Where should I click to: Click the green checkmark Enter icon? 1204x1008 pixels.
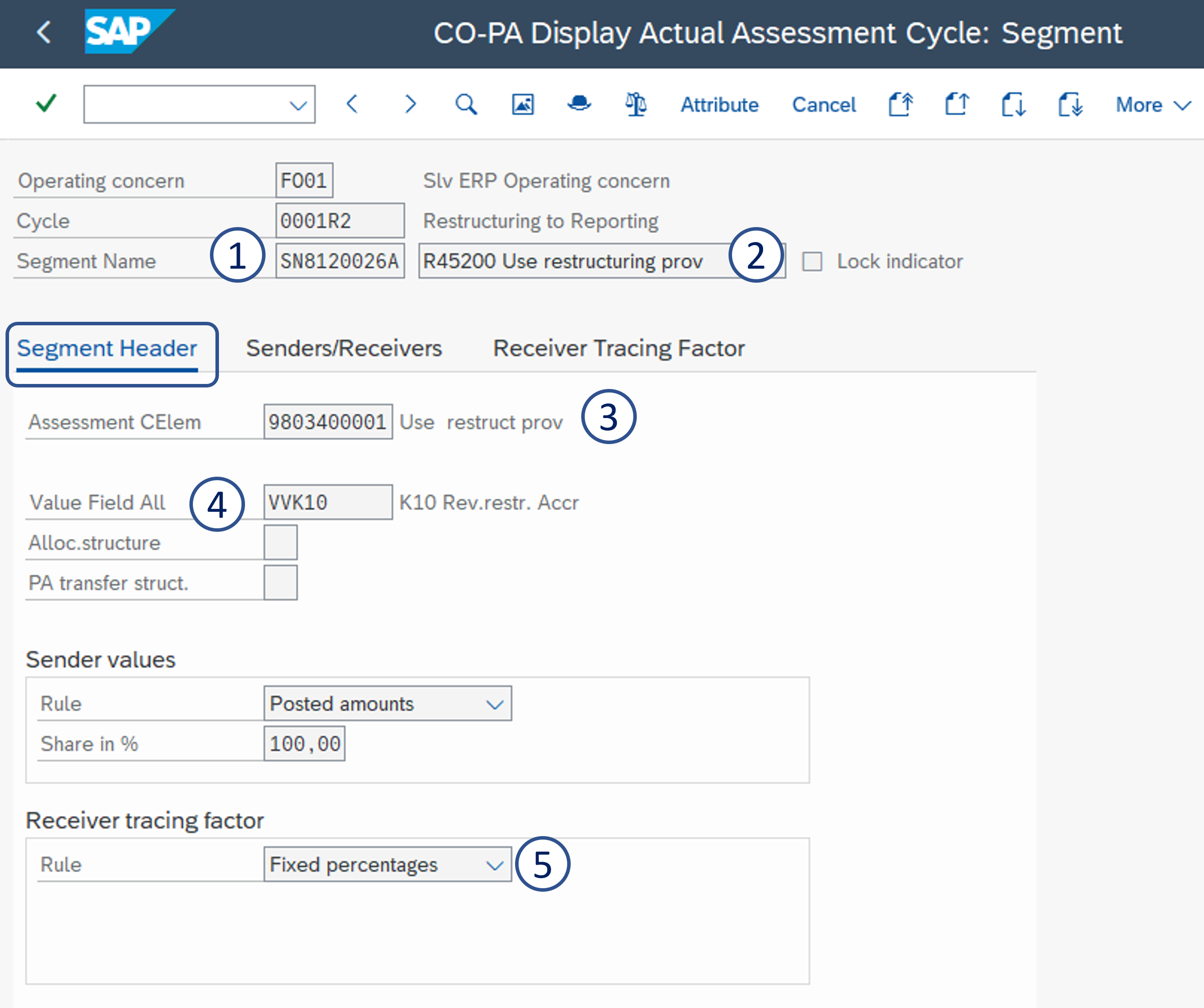(x=46, y=104)
